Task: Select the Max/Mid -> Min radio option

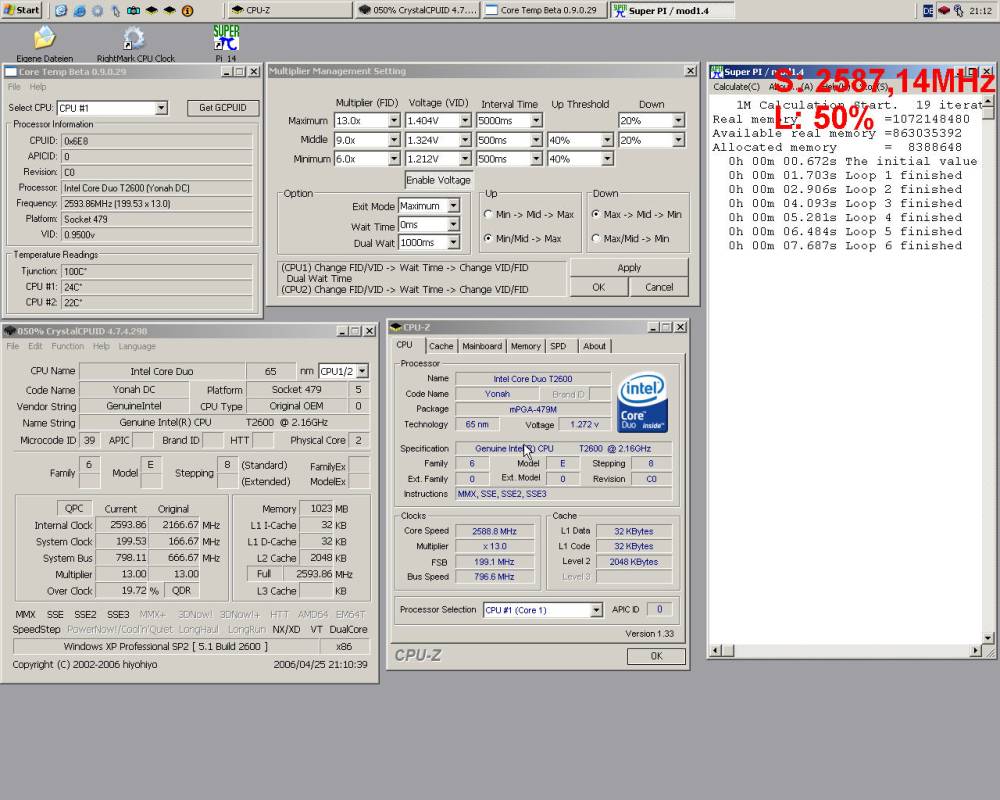Action: [596, 238]
